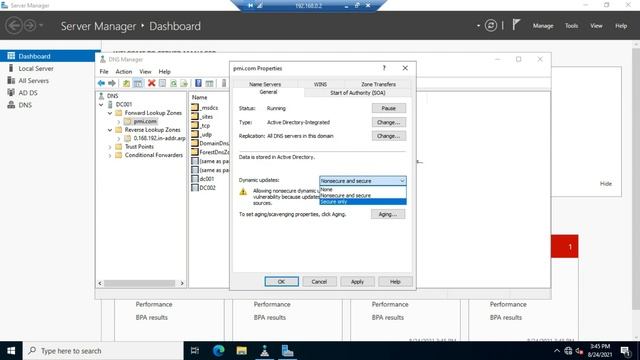Open the notifications flag in Server Manager
This screenshot has height=360, width=640.
[516, 25]
